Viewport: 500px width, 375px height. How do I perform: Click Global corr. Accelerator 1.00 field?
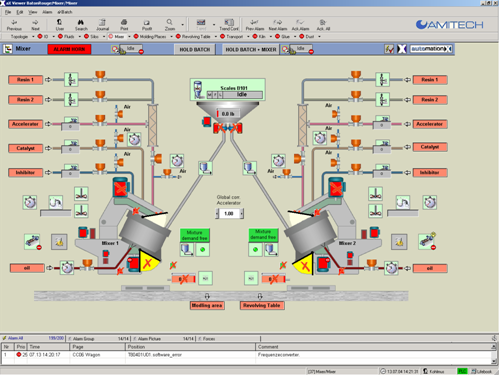coord(229,213)
